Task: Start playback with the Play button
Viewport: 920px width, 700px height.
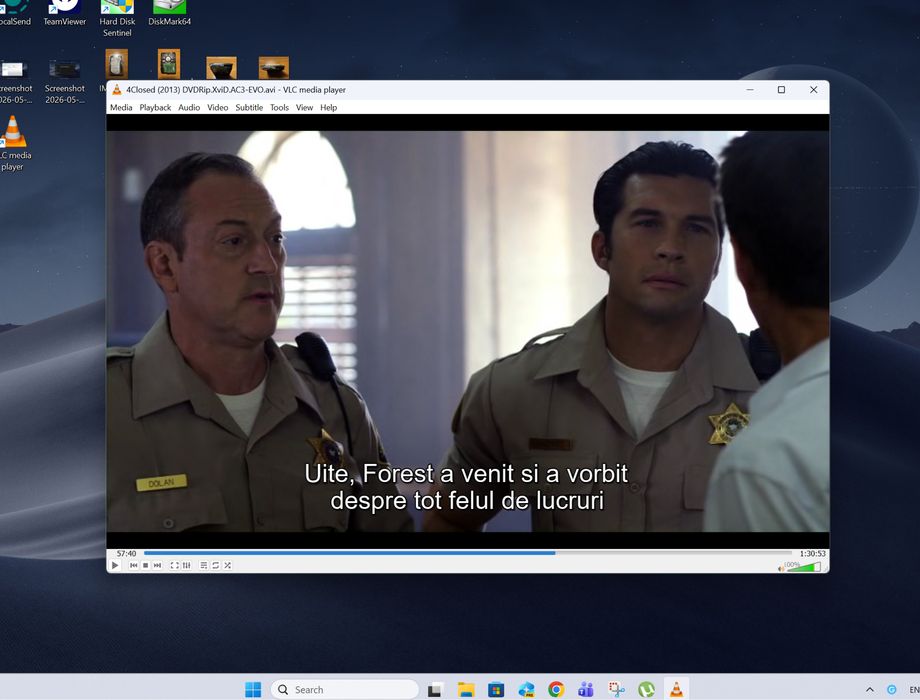Action: coord(115,565)
